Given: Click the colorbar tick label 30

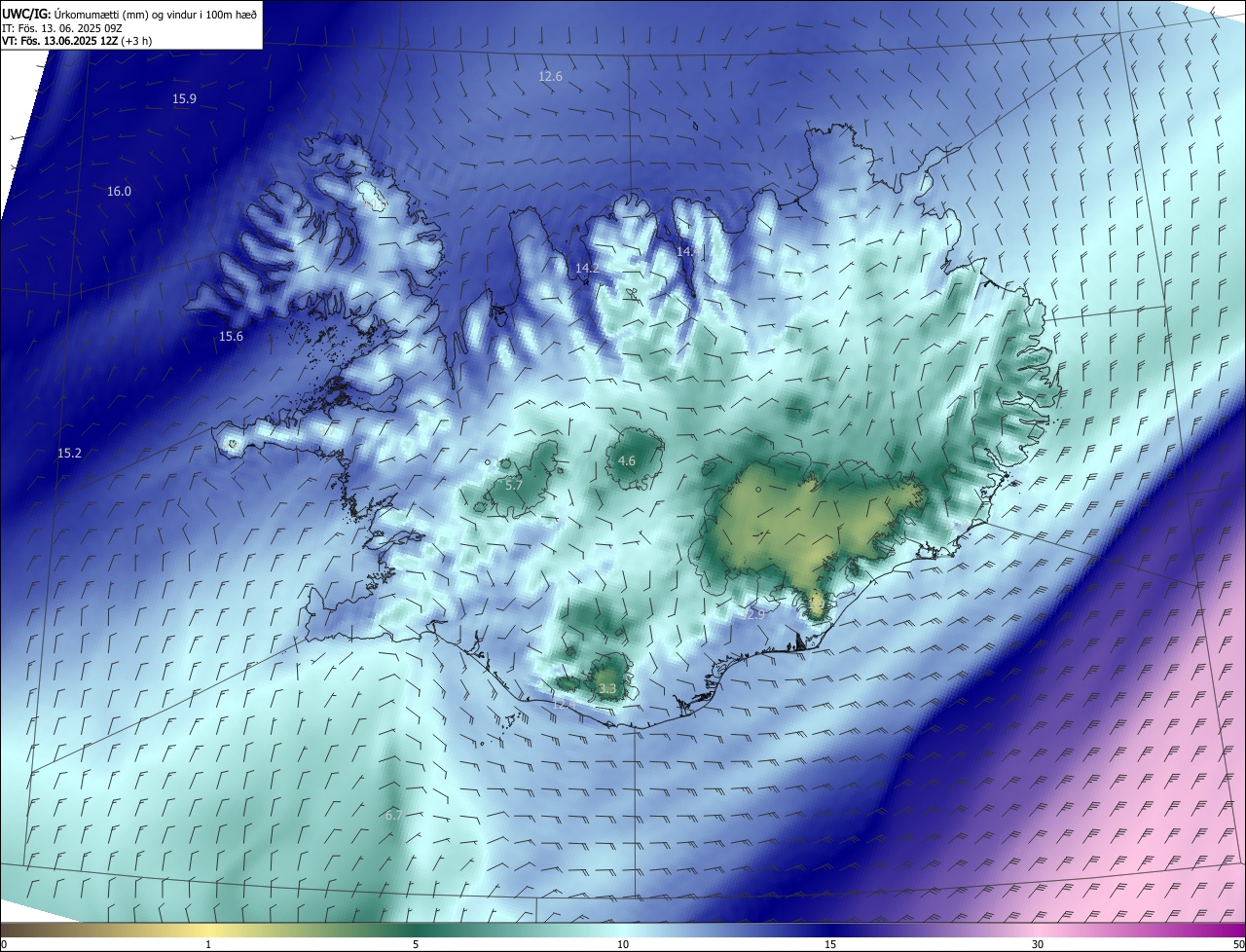Looking at the screenshot, I should pyautogui.click(x=1038, y=945).
